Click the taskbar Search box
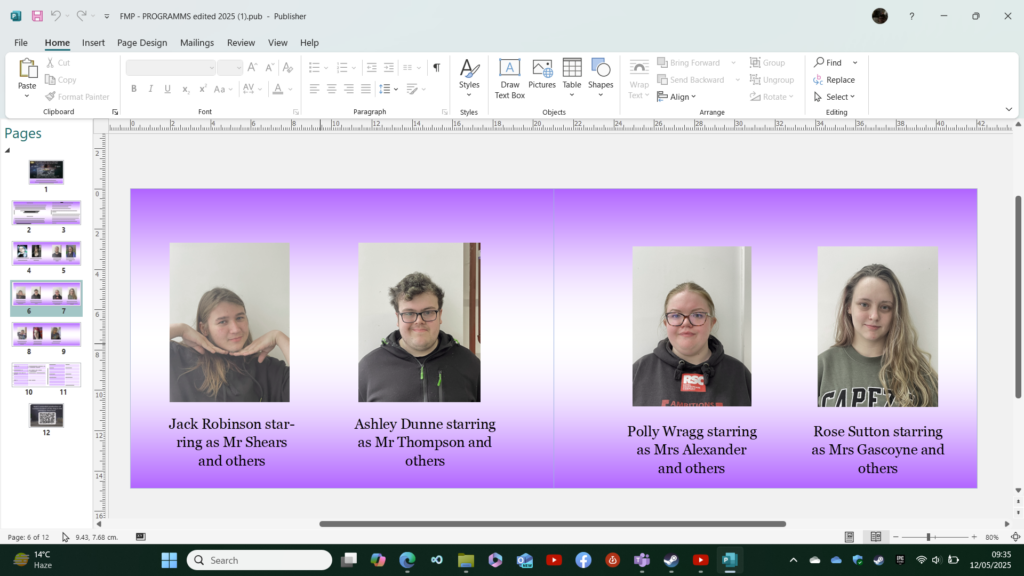 click(259, 560)
